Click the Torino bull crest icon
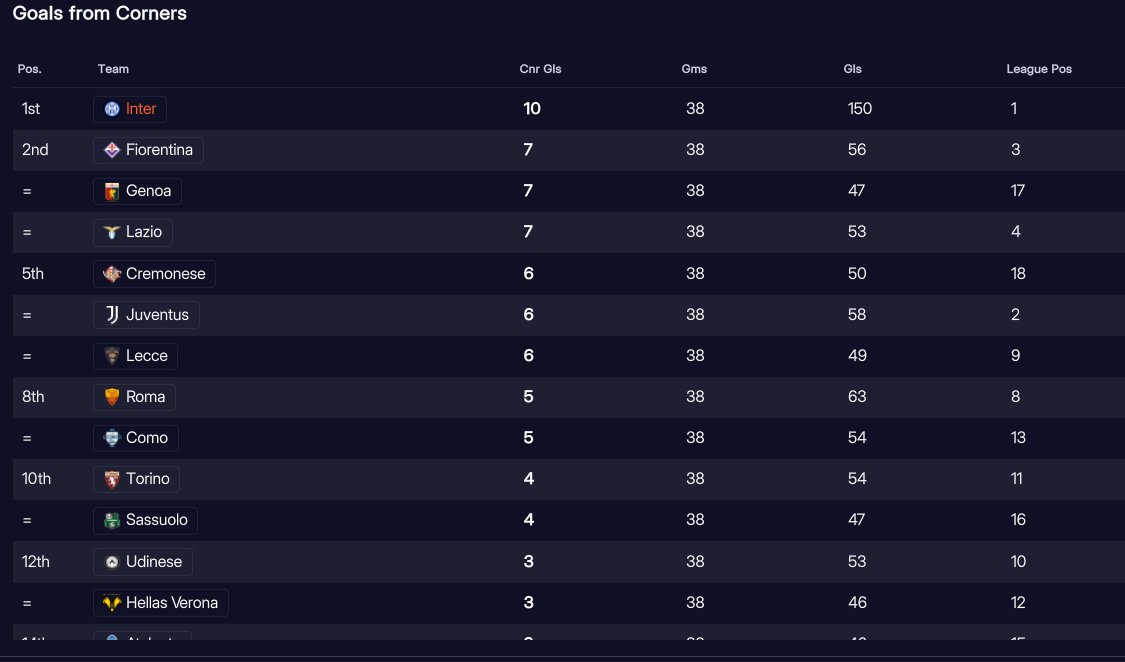The width and height of the screenshot is (1125, 662). (x=112, y=479)
